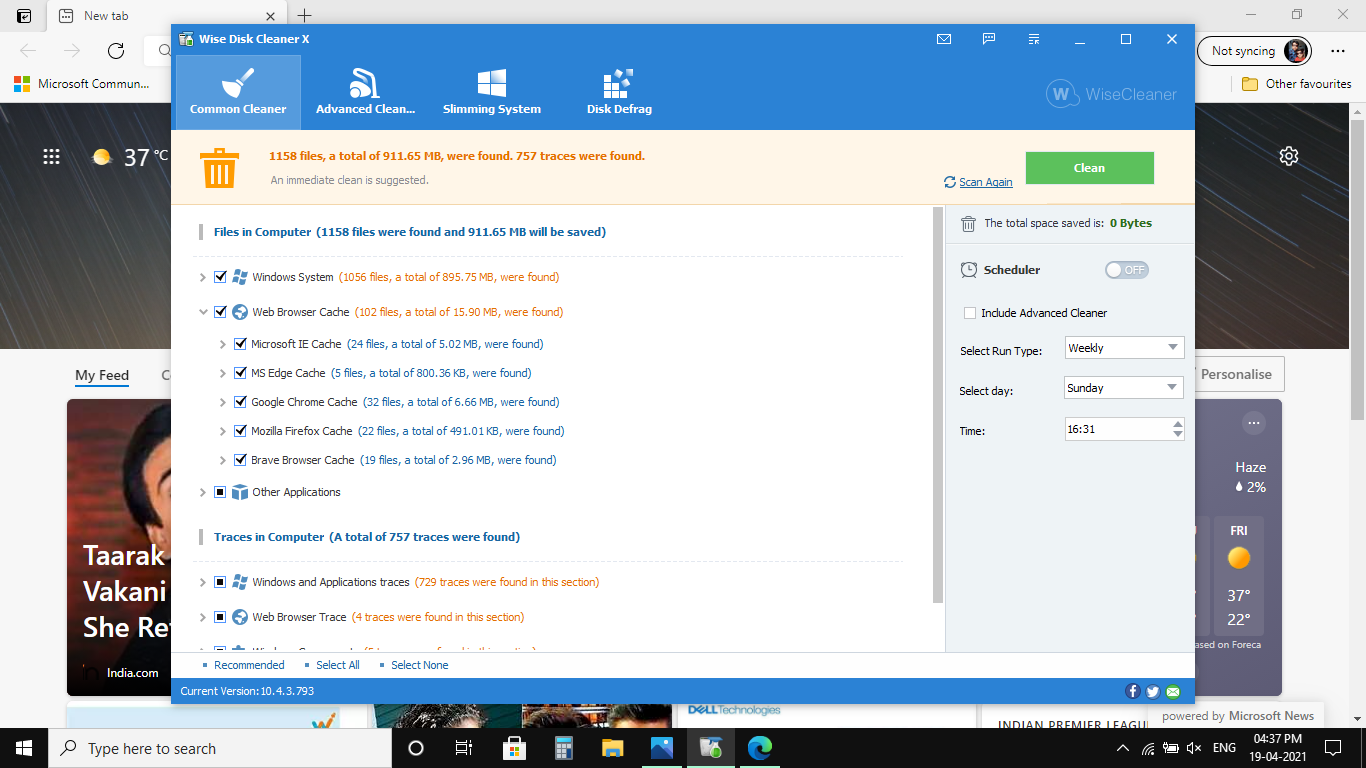Open the Windows Start menu

[24, 748]
